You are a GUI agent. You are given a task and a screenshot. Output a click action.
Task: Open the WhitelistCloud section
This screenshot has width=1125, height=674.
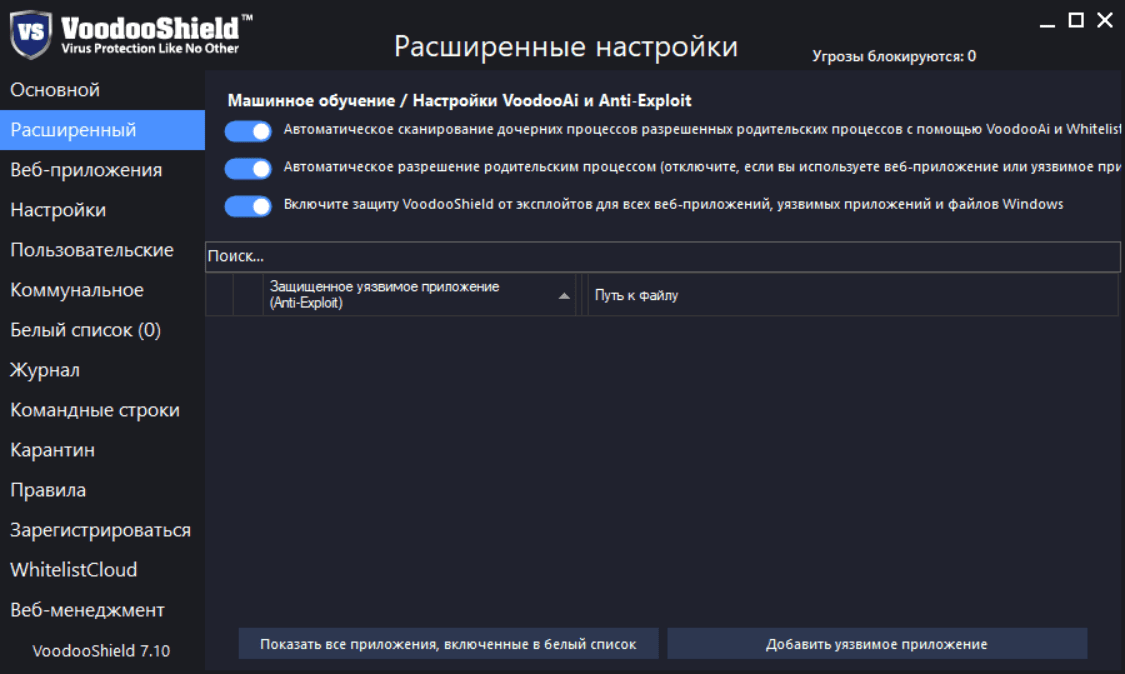coord(103,570)
